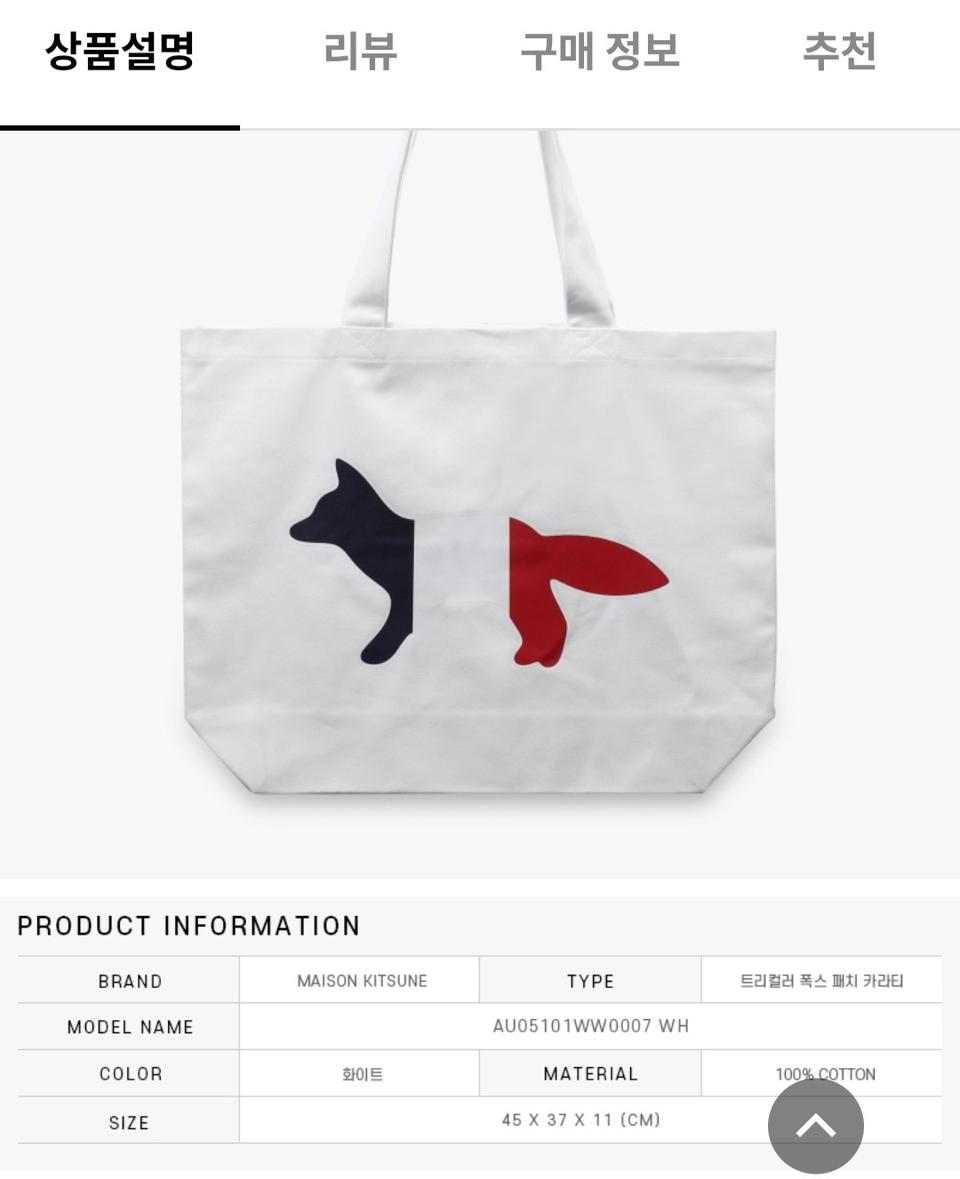Tap the navy fox head logo on bag

coord(352,562)
